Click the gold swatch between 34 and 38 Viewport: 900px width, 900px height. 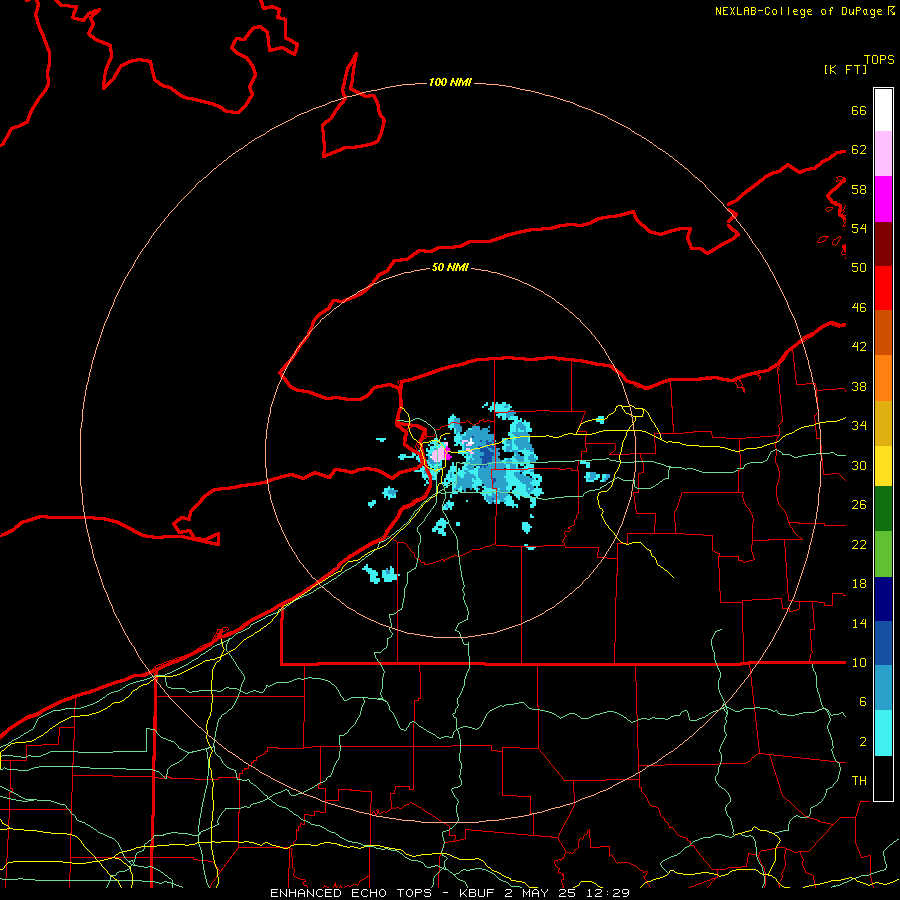883,422
